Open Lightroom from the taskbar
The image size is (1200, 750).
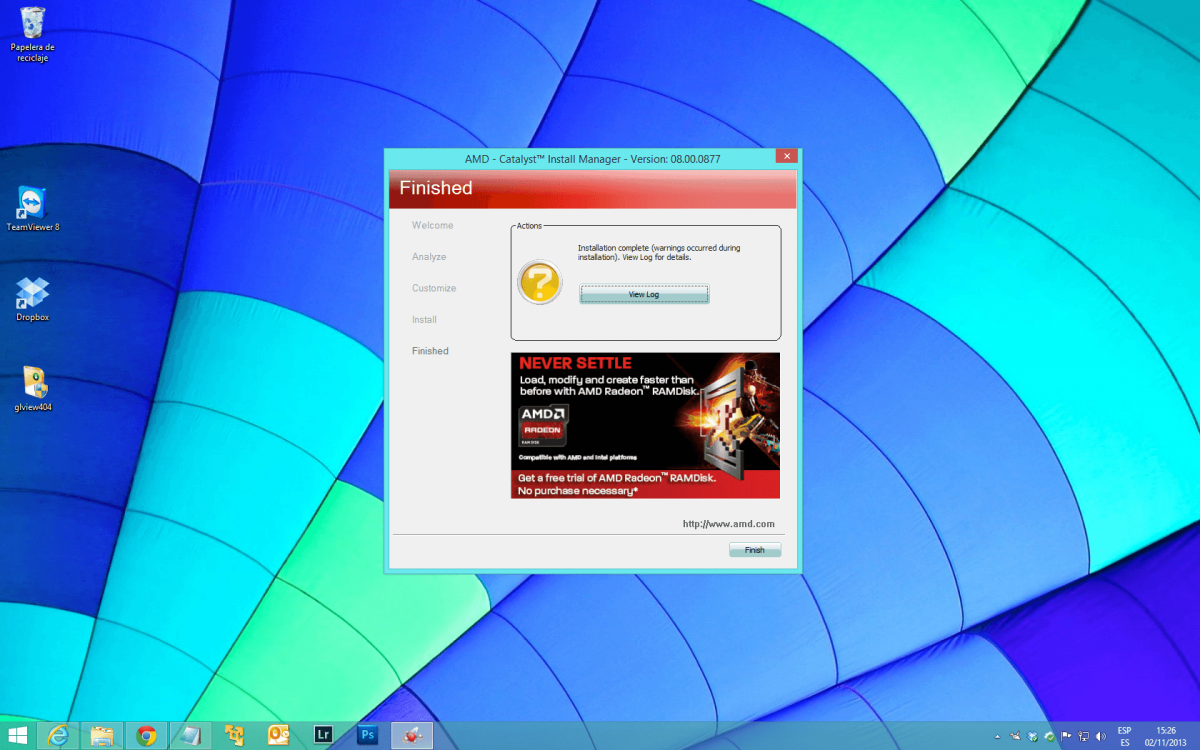click(322, 735)
